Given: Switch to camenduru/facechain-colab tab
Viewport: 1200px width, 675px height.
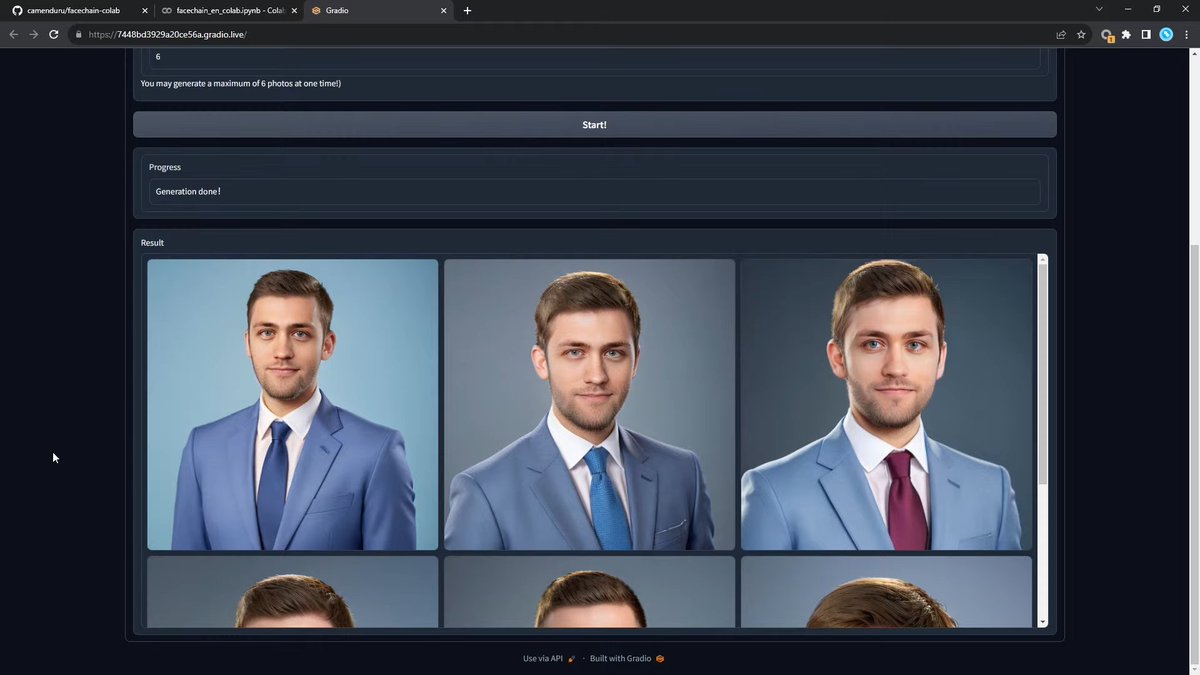Looking at the screenshot, I should click(72, 10).
